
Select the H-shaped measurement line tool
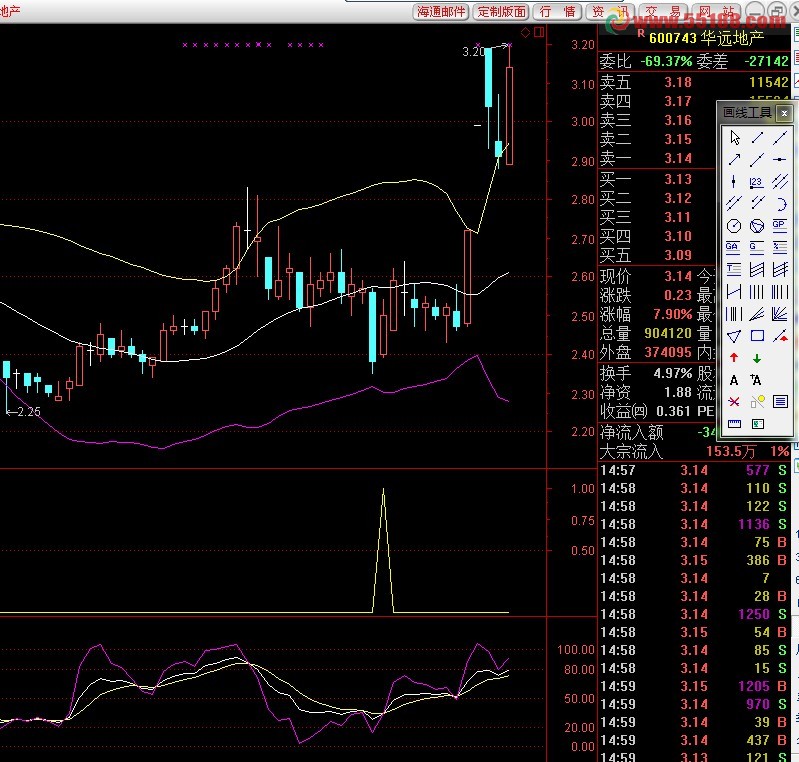tap(734, 292)
